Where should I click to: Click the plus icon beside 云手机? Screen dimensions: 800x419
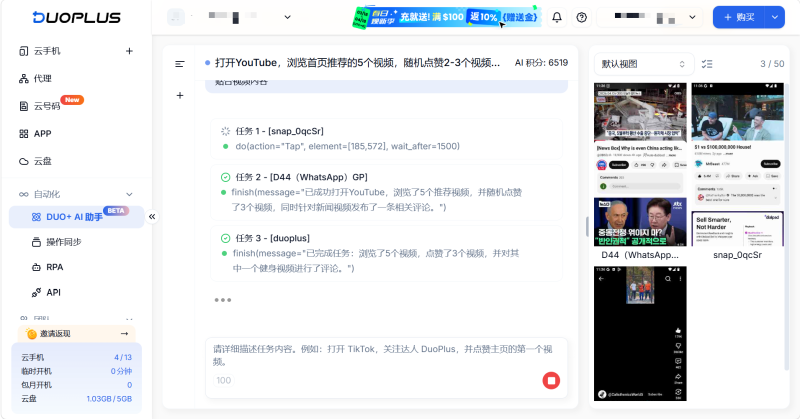(129, 51)
